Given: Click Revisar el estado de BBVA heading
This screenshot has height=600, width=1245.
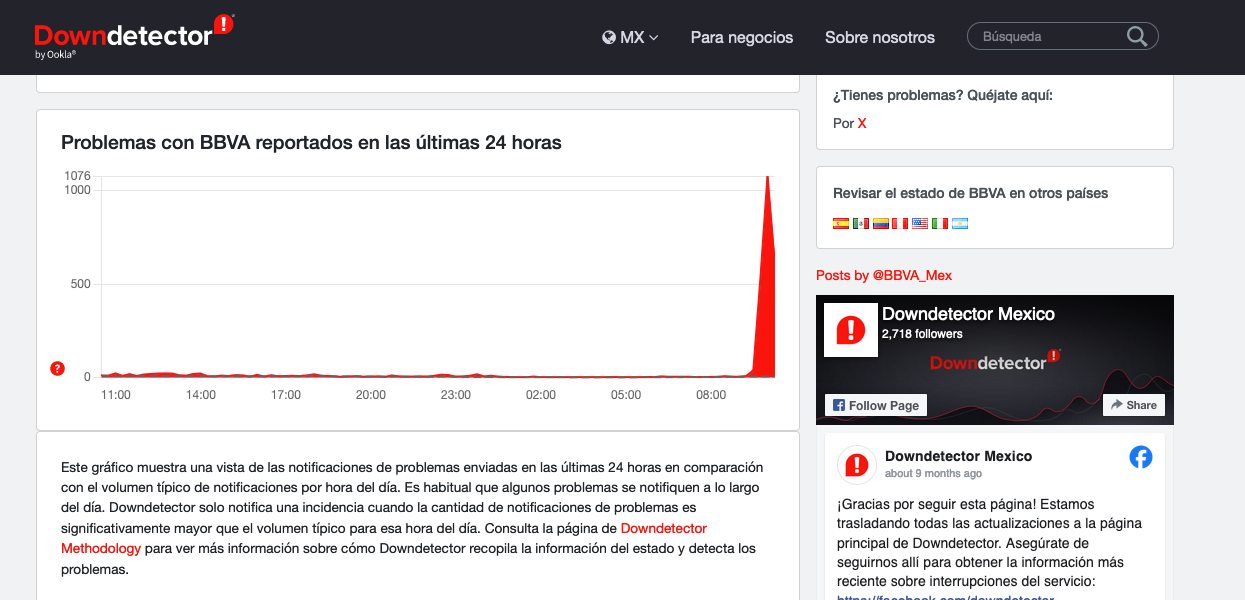Looking at the screenshot, I should [x=970, y=193].
